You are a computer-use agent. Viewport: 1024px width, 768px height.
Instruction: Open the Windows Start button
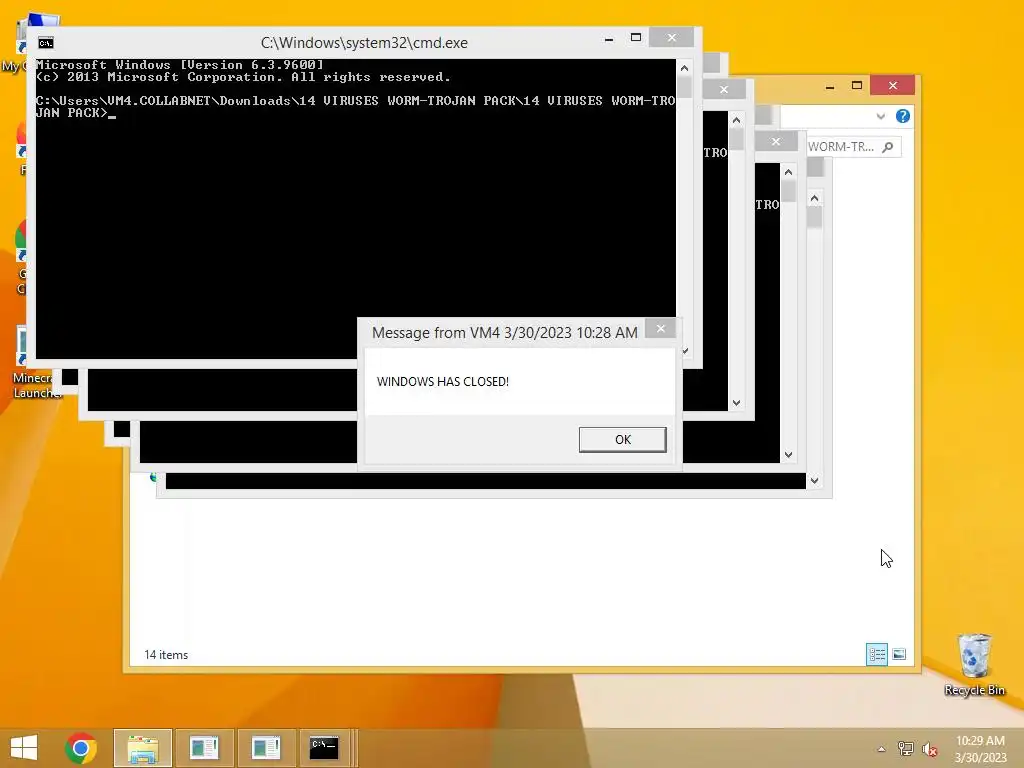click(24, 748)
